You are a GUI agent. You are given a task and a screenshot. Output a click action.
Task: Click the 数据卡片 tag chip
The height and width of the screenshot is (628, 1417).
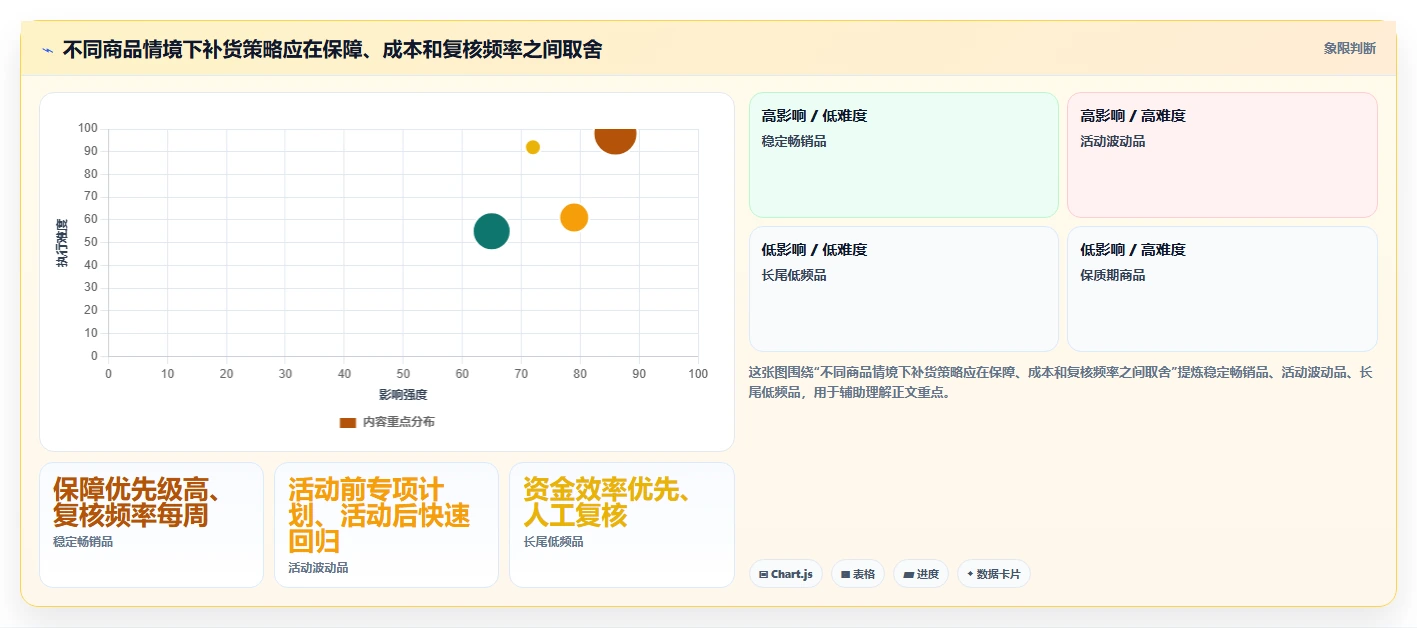(x=993, y=574)
